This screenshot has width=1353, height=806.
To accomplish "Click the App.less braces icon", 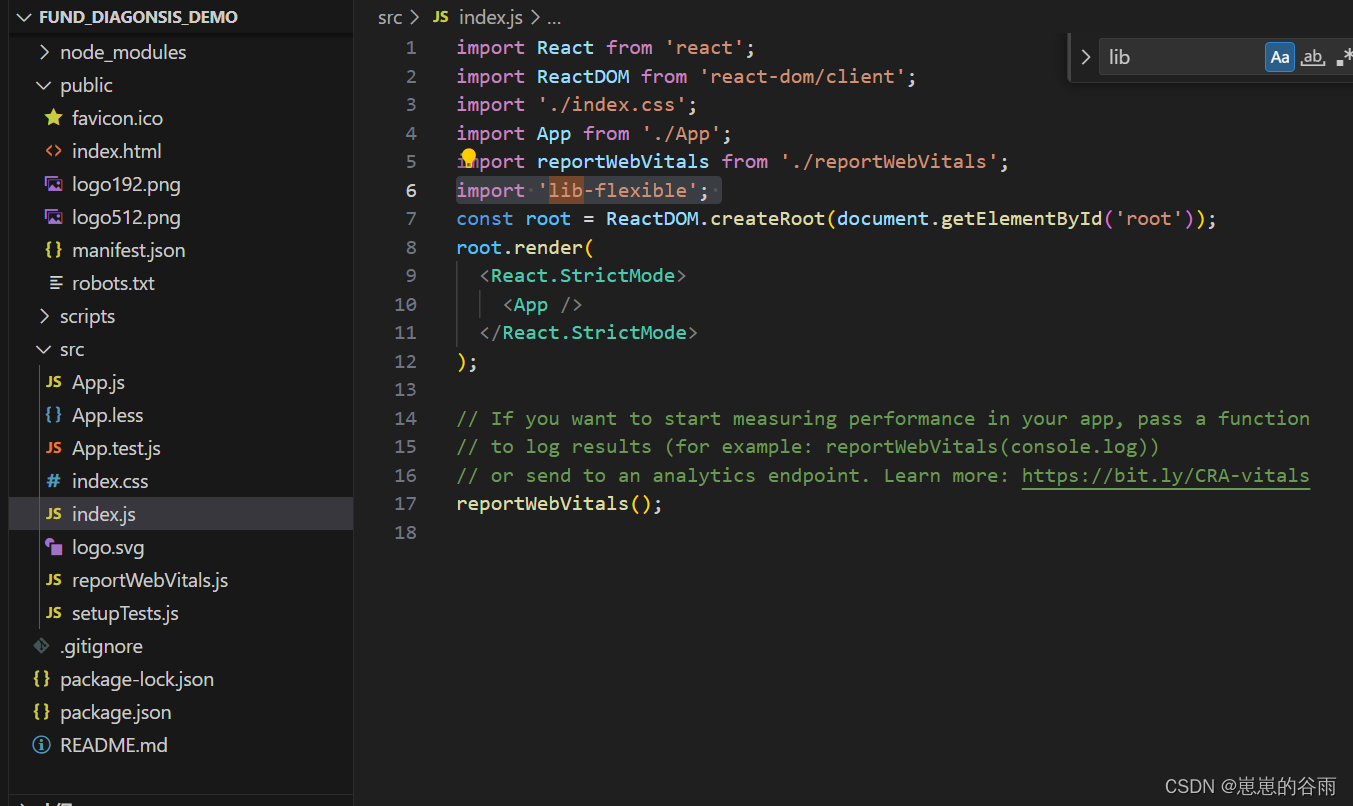I will pyautogui.click(x=53, y=415).
